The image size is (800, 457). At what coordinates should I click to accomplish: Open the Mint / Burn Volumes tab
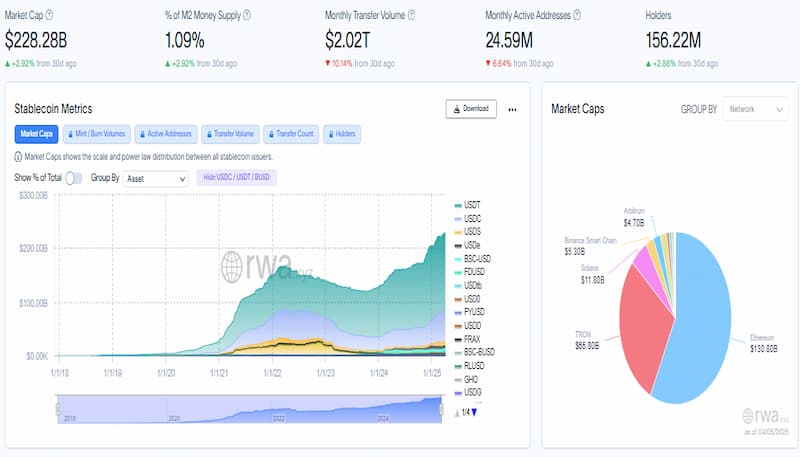click(97, 134)
